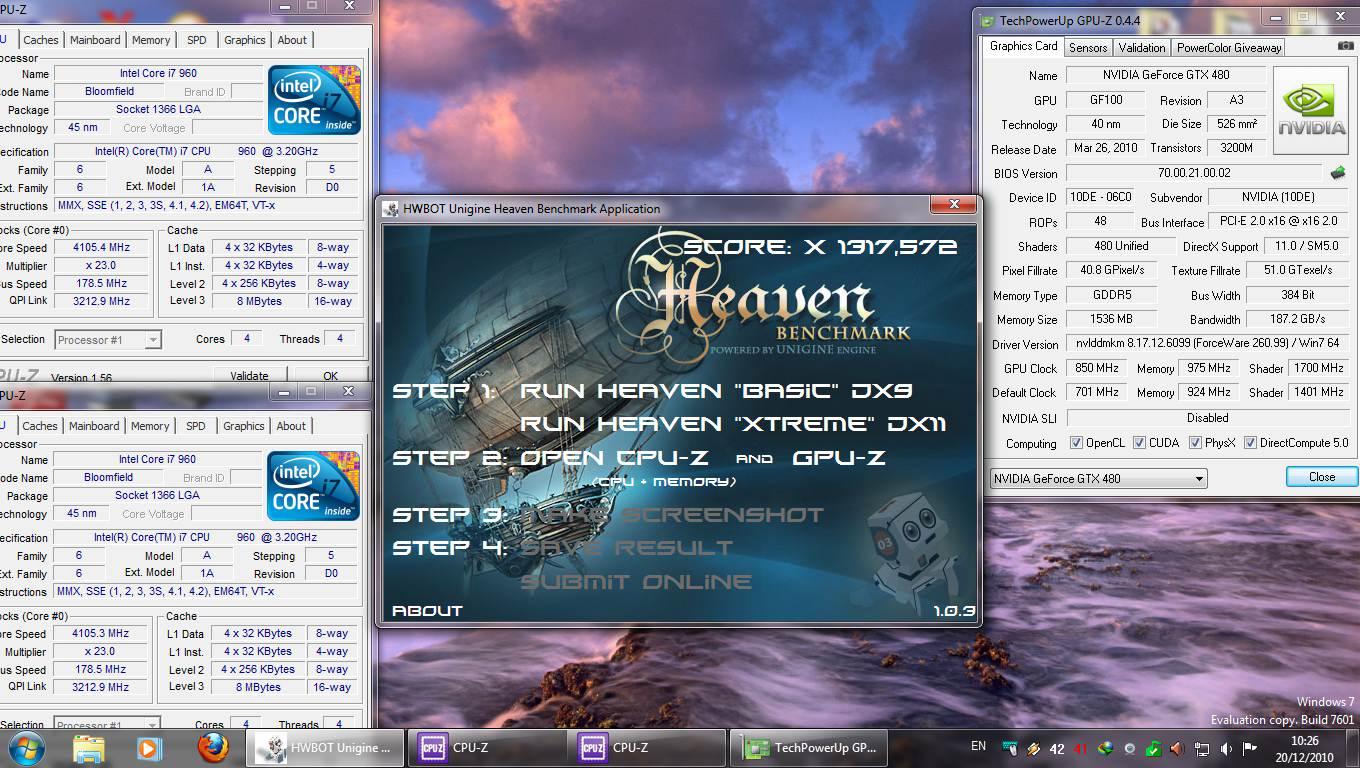Open CPU-Z link in Heaven step 2
1360x768 pixels.
(x=615, y=457)
